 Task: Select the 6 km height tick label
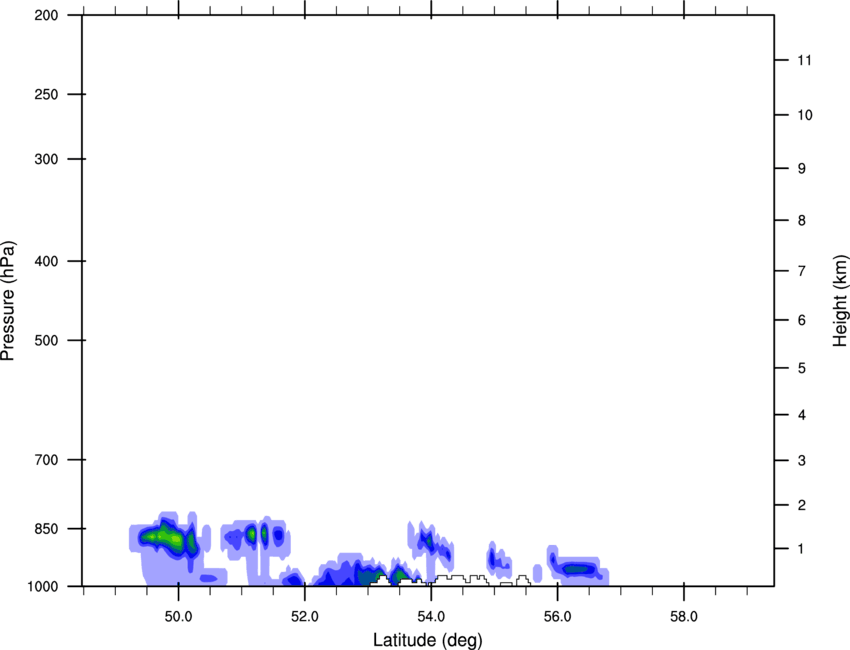(800, 320)
